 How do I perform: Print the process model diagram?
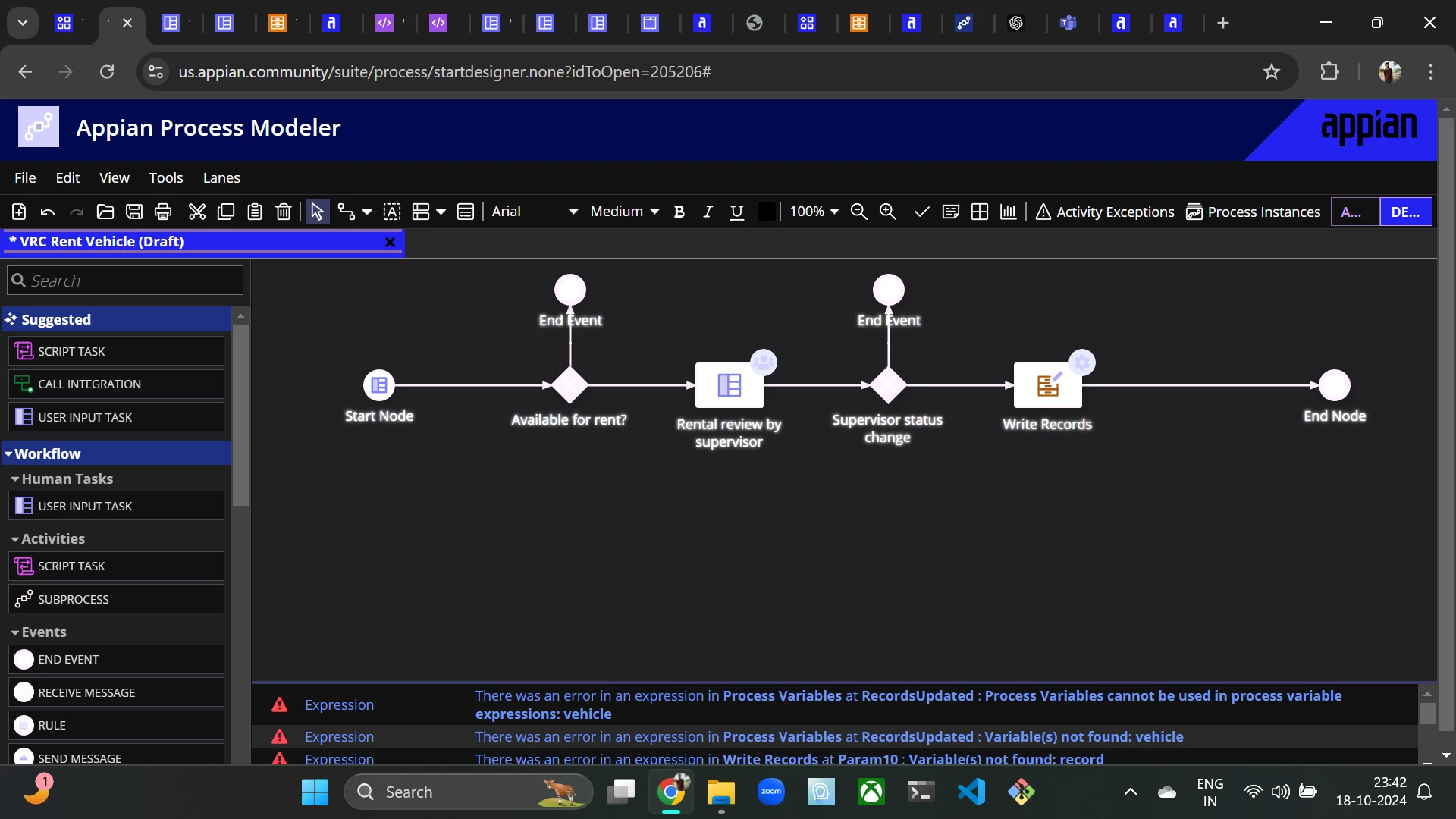(x=163, y=212)
